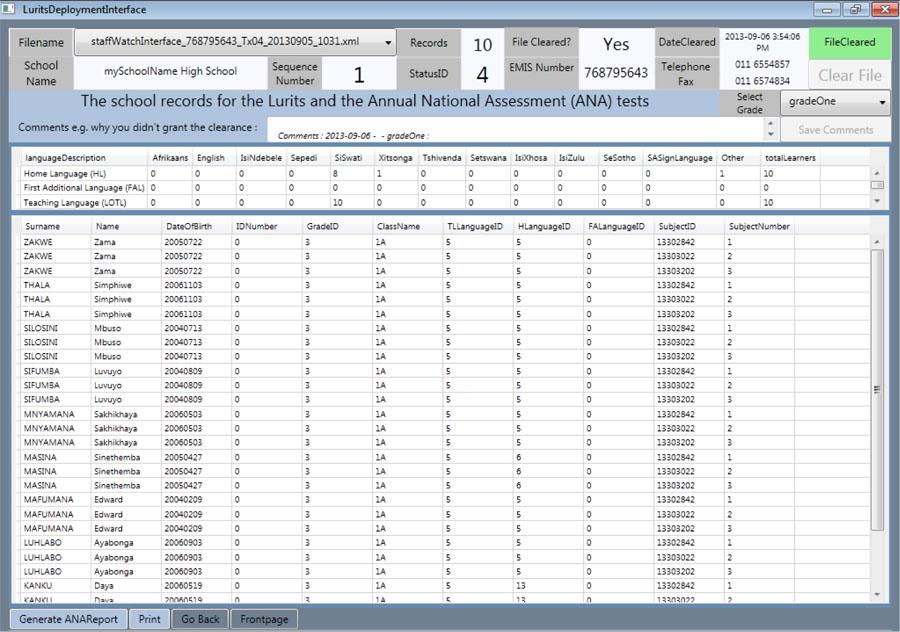Click the down arrow beside comments box
The width and height of the screenshot is (900, 632).
770,135
